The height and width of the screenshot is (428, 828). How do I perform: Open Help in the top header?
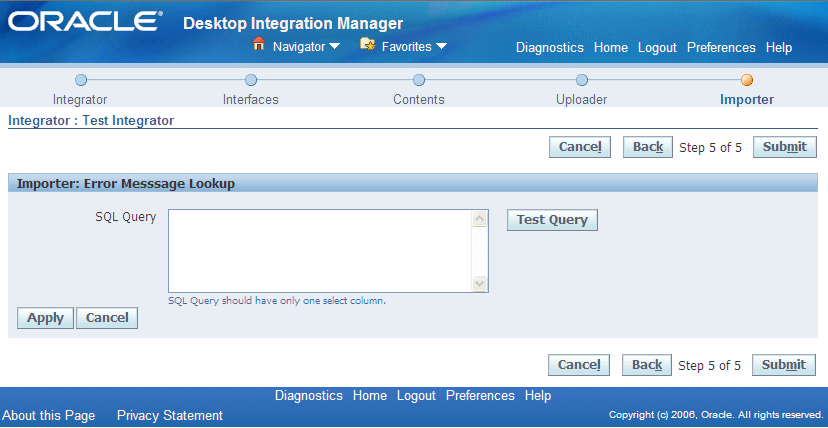point(778,47)
